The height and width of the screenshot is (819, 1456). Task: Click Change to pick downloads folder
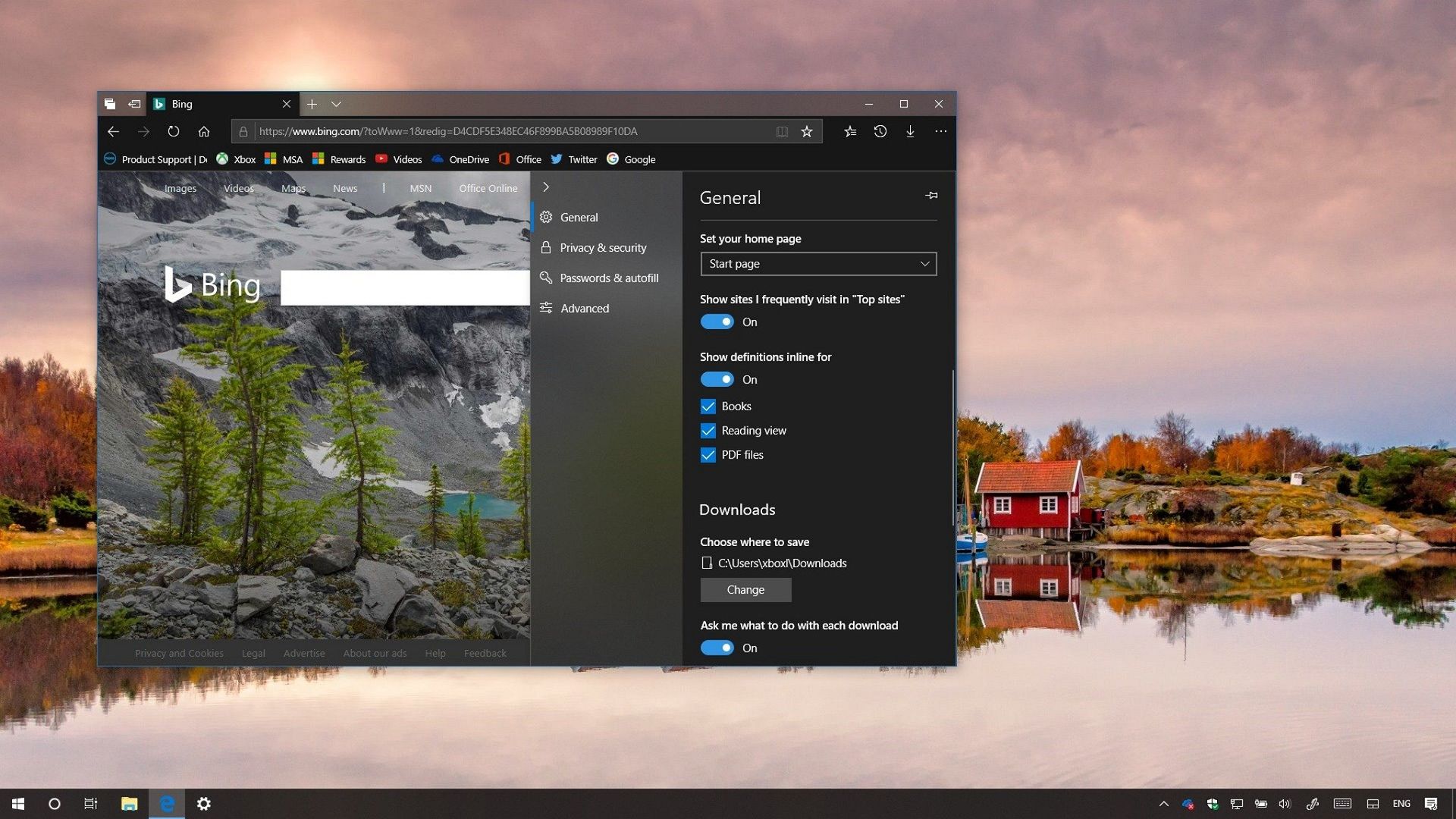(x=745, y=589)
